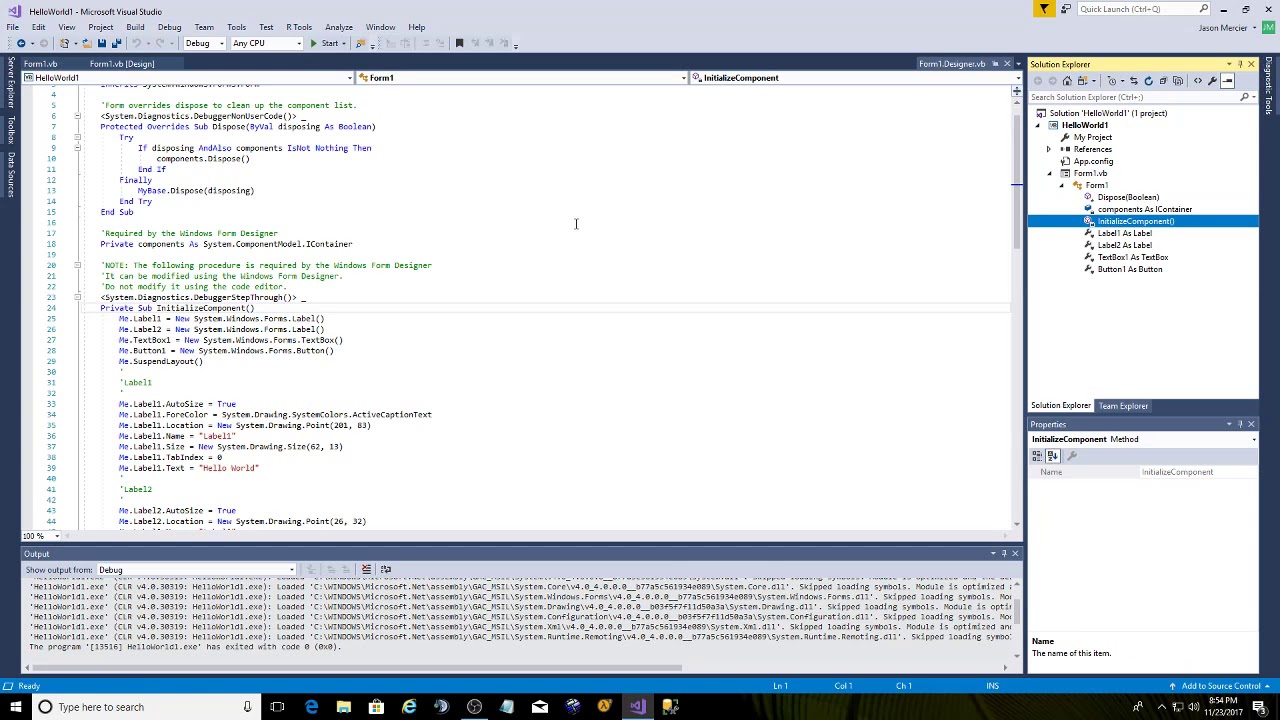Click the Pending Changes Filter clock icon
Image resolution: width=1280 pixels, height=720 pixels.
(1112, 81)
